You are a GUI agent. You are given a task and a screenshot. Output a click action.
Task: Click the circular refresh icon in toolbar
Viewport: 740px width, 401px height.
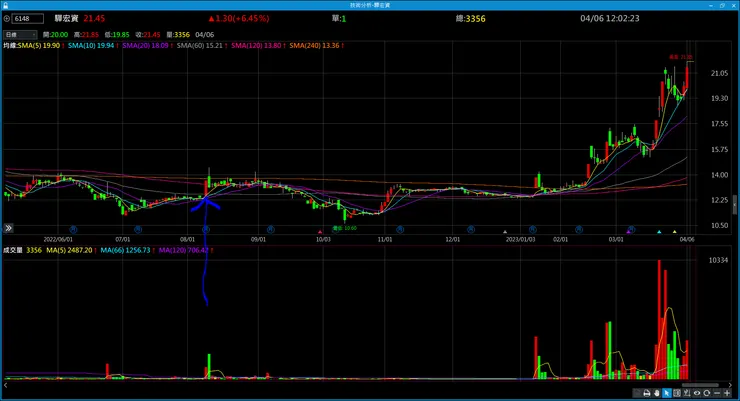click(706, 393)
